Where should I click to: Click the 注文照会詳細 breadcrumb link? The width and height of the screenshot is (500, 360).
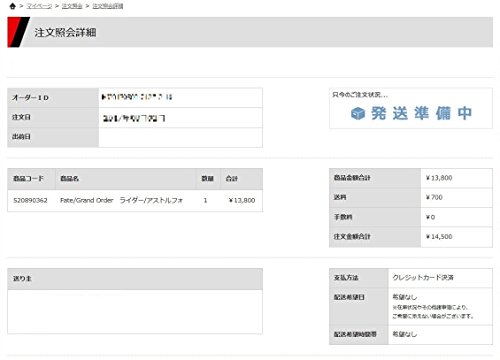pyautogui.click(x=108, y=6)
